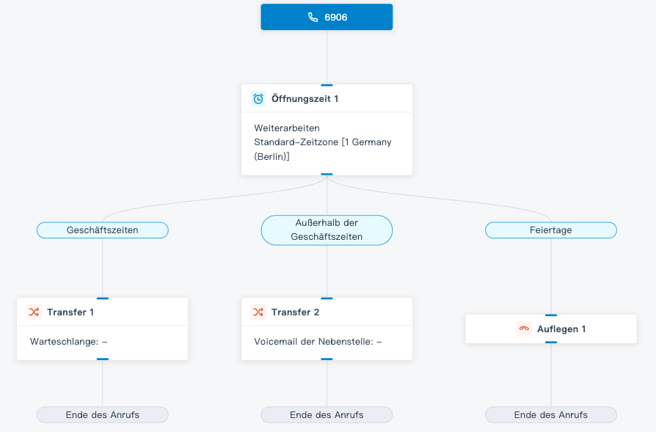656x432 pixels.
Task: Click the red hang-up icon of Auflegen 1
Action: click(523, 329)
